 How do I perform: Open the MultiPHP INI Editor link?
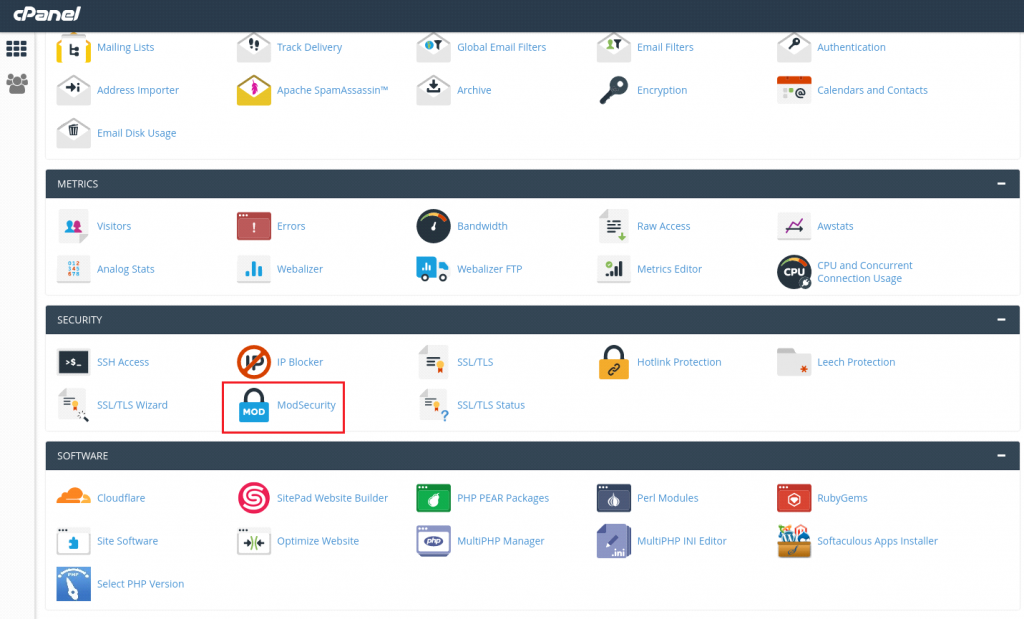click(x=682, y=541)
